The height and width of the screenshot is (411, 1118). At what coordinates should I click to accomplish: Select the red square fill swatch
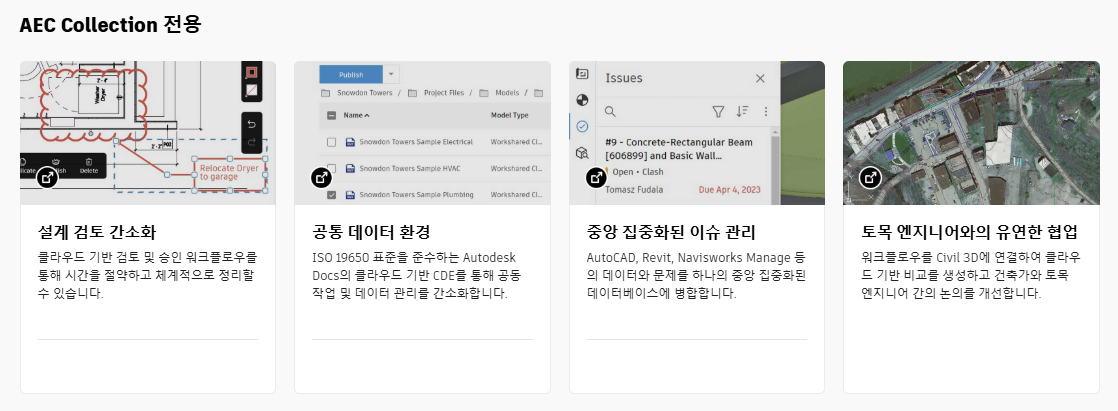pyautogui.click(x=252, y=73)
